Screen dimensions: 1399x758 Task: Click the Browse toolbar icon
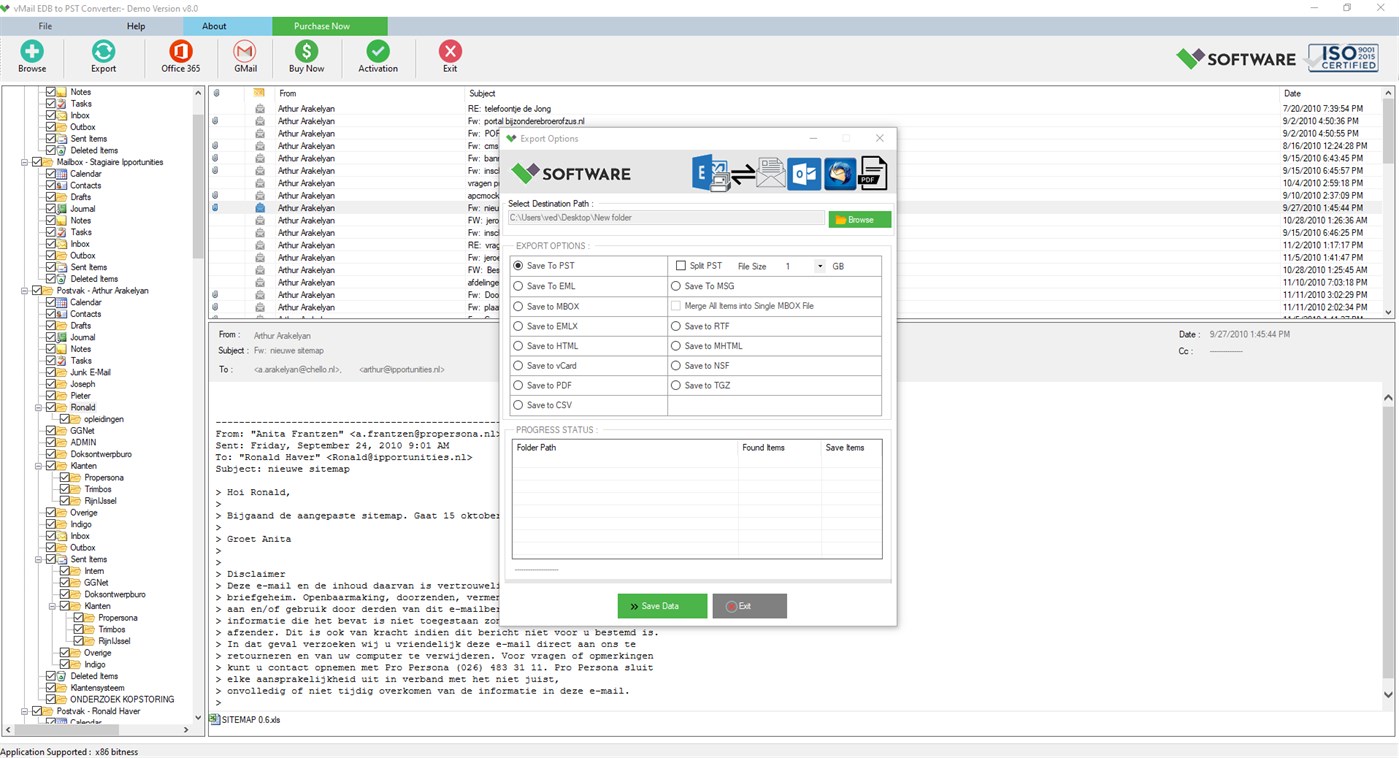tap(31, 55)
